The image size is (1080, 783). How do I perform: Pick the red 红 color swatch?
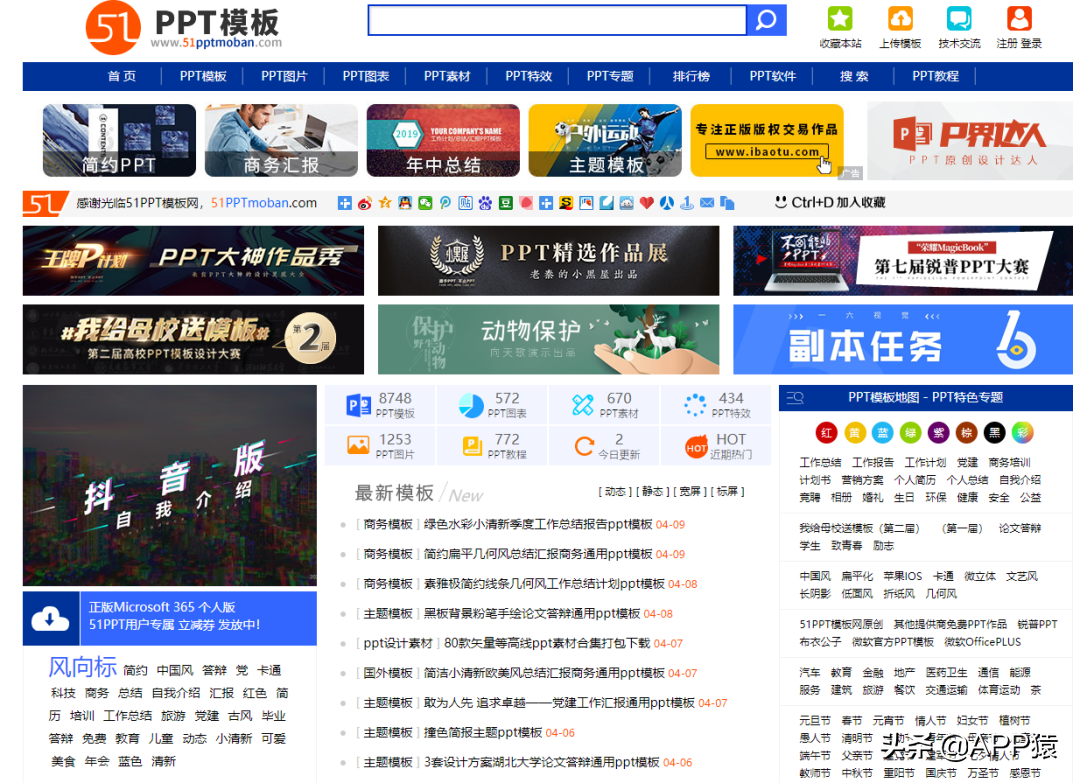tap(827, 432)
